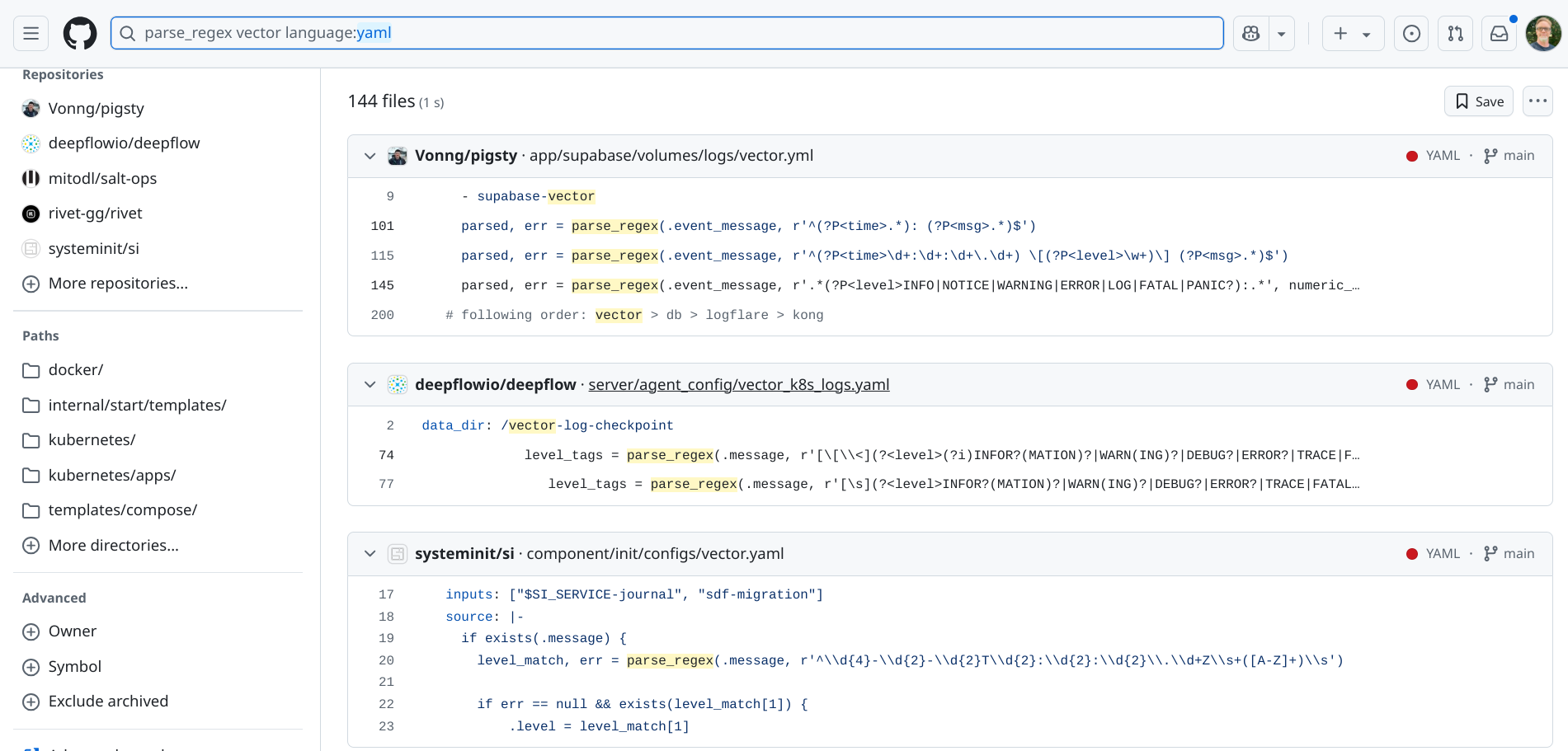Image resolution: width=1568 pixels, height=751 pixels.
Task: Add Exclude archived filter
Action: tap(108, 702)
